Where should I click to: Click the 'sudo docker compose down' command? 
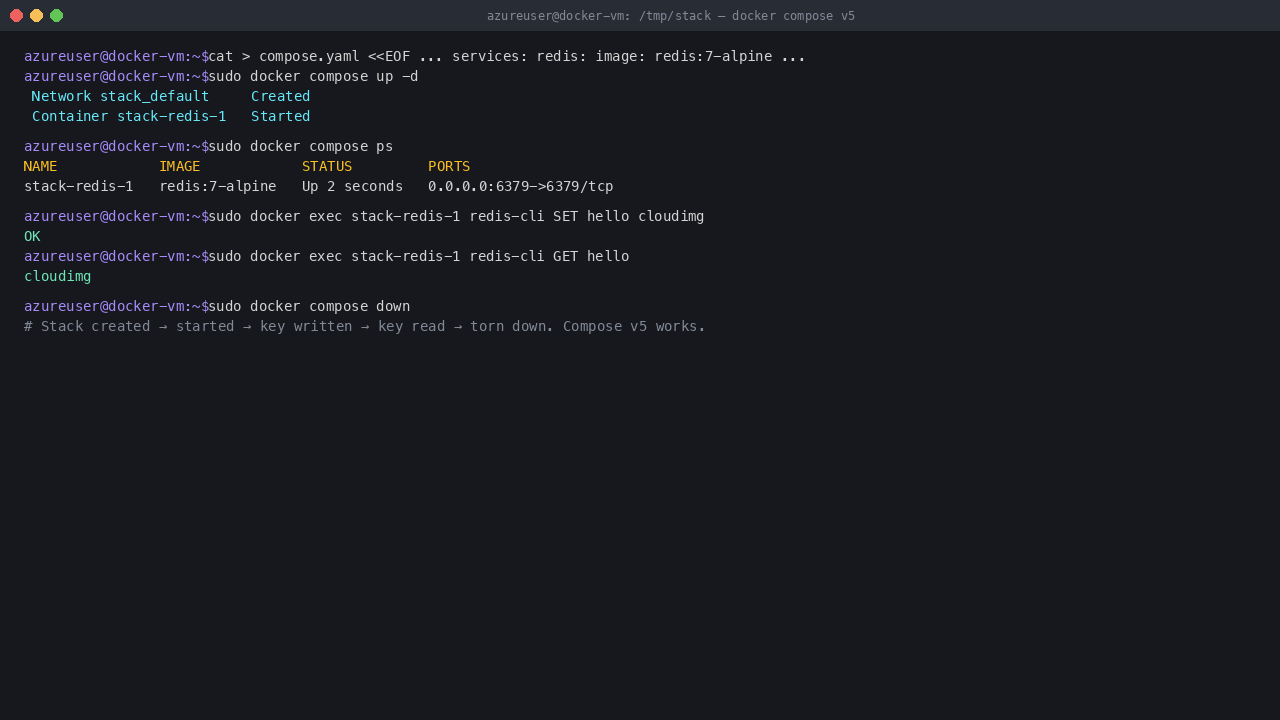point(309,306)
